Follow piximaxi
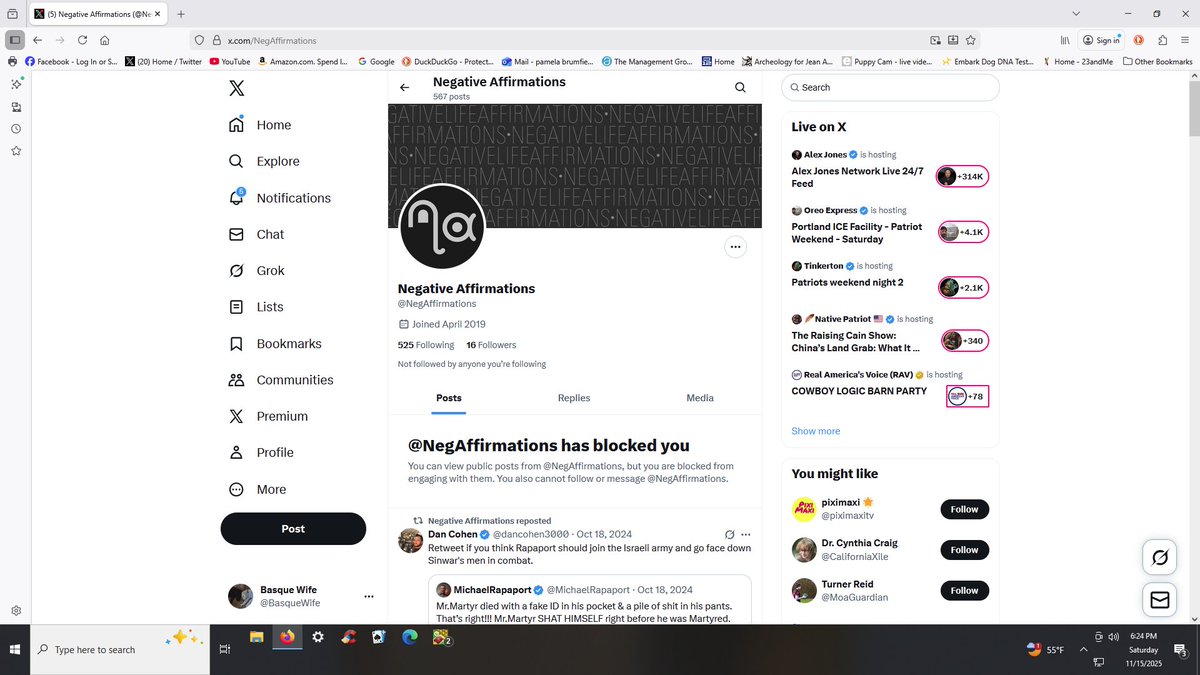This screenshot has height=675, width=1200. 965,509
